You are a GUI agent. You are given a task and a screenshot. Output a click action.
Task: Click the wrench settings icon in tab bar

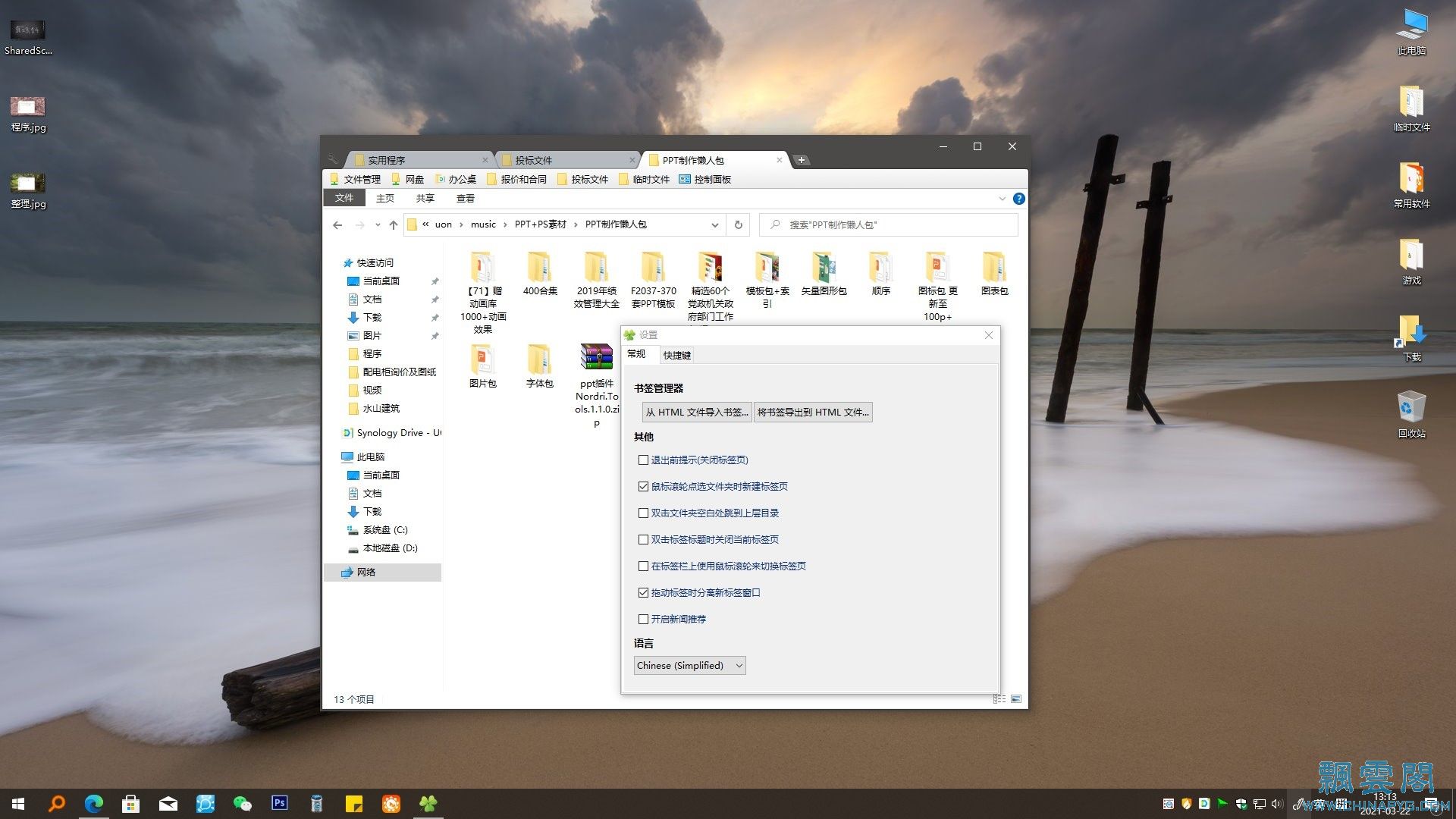(x=333, y=159)
